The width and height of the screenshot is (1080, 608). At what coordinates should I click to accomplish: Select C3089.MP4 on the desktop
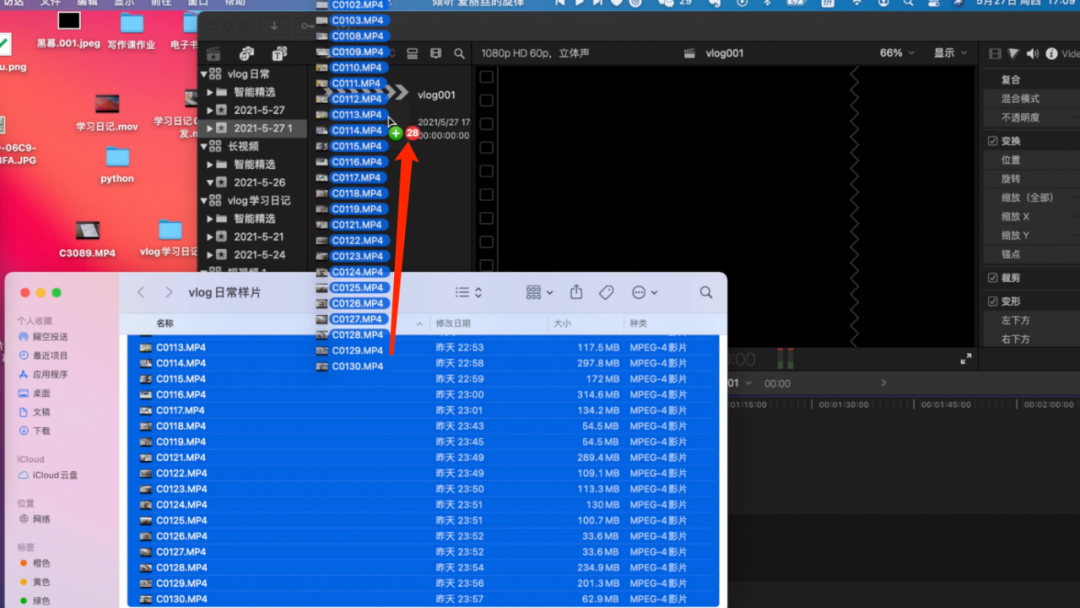click(87, 239)
